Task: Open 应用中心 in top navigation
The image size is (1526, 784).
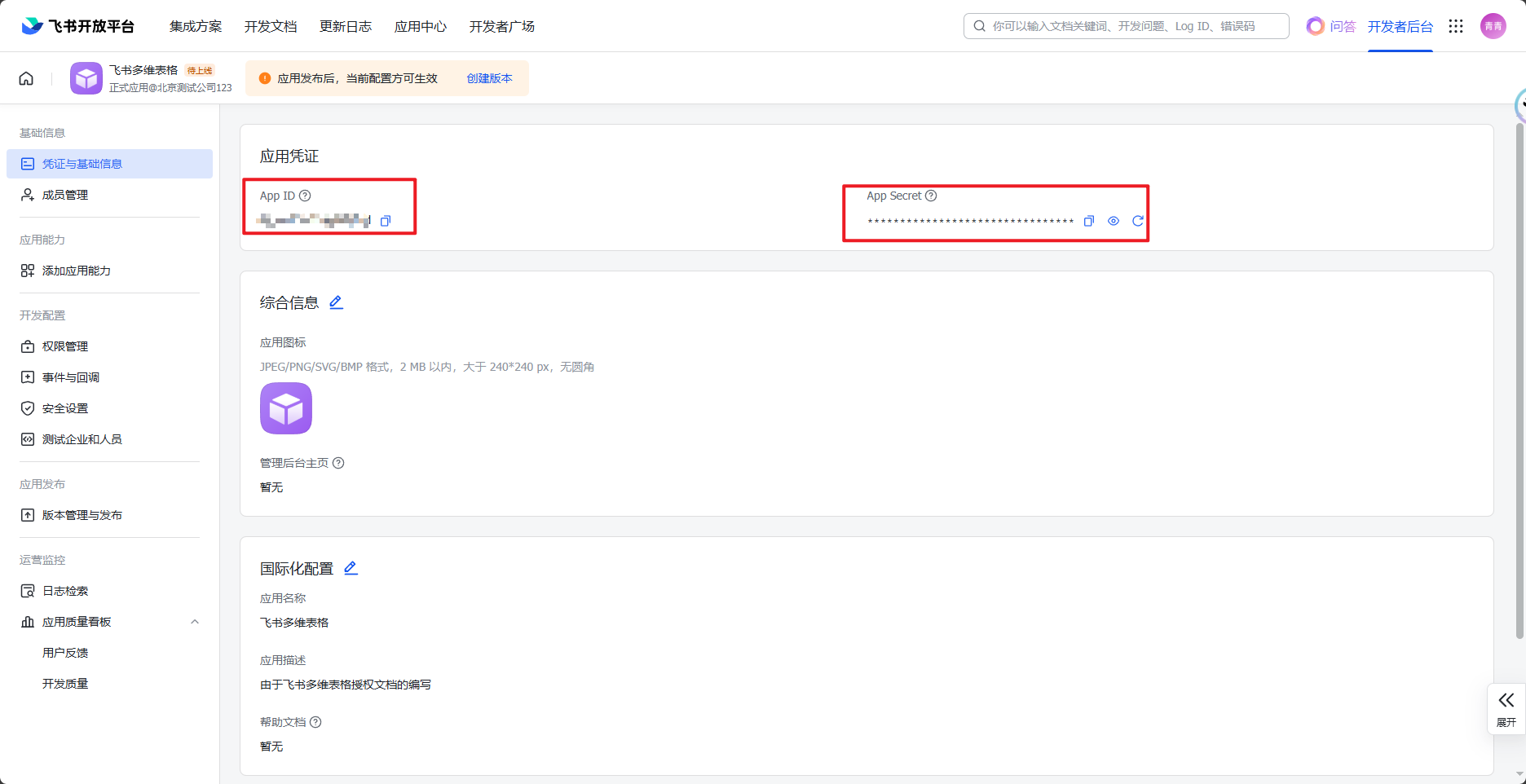Action: (421, 26)
